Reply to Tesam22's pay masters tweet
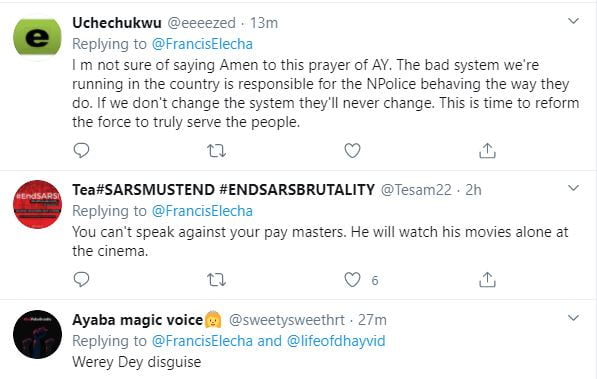 81,280
